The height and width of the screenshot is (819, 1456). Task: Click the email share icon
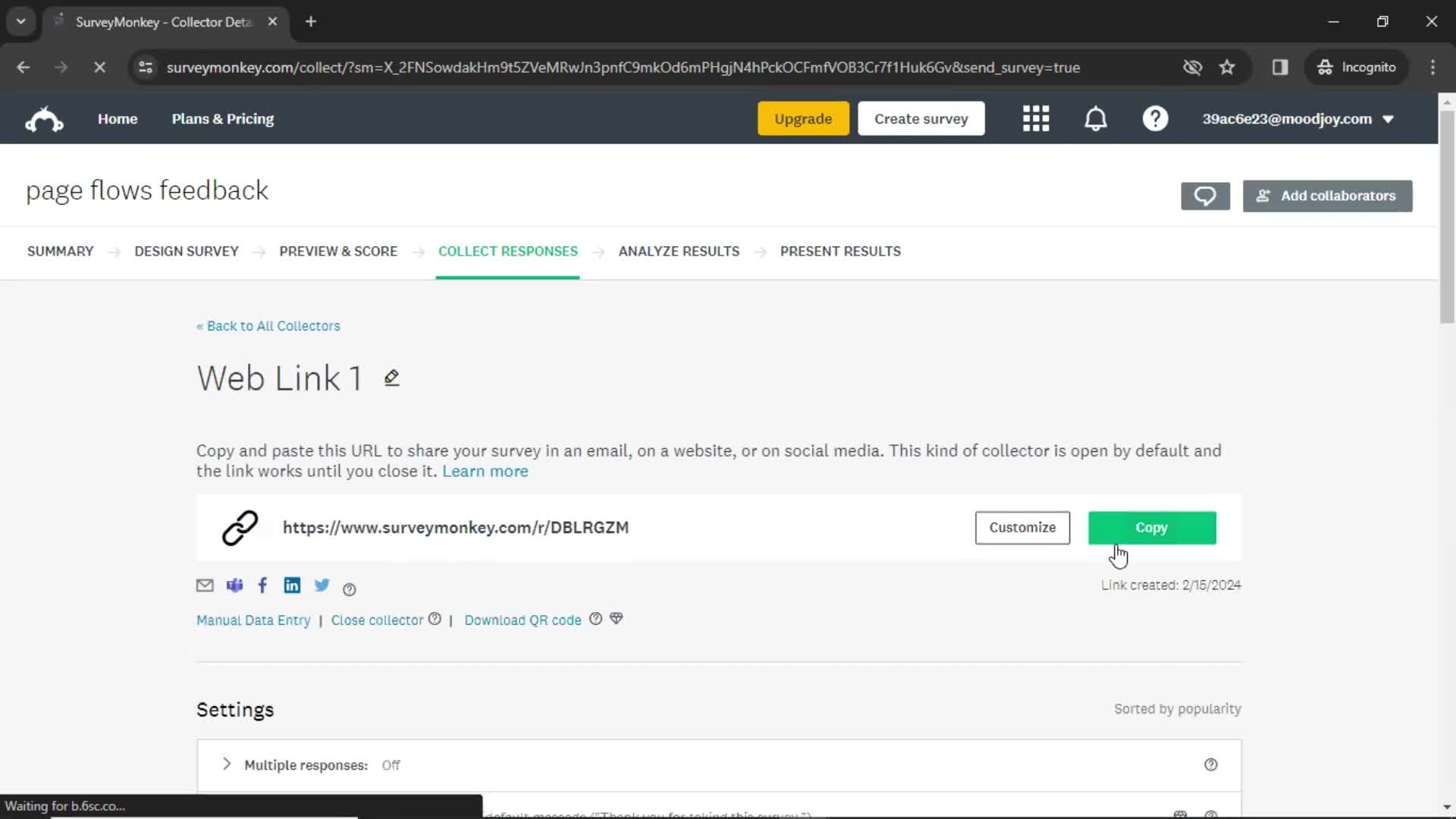pyautogui.click(x=205, y=585)
